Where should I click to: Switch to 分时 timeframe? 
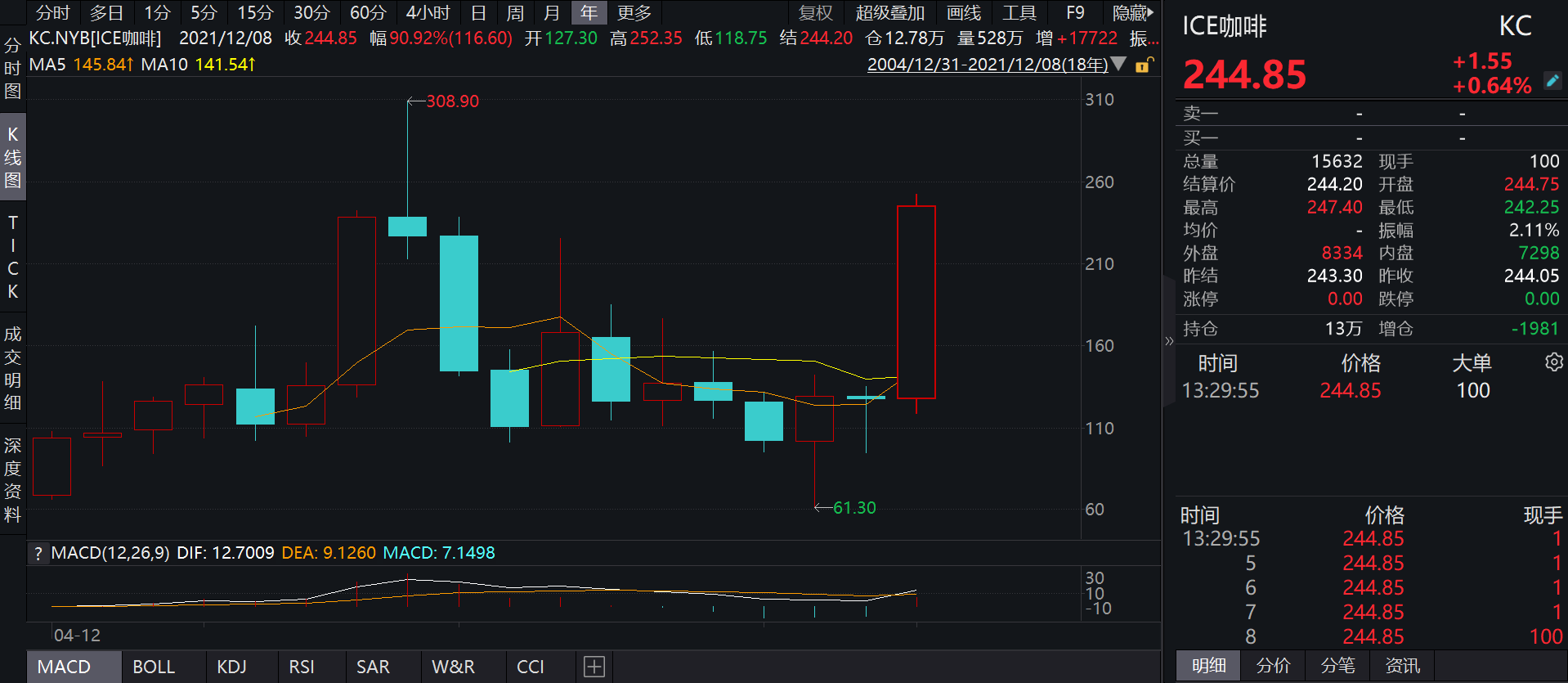(x=53, y=13)
